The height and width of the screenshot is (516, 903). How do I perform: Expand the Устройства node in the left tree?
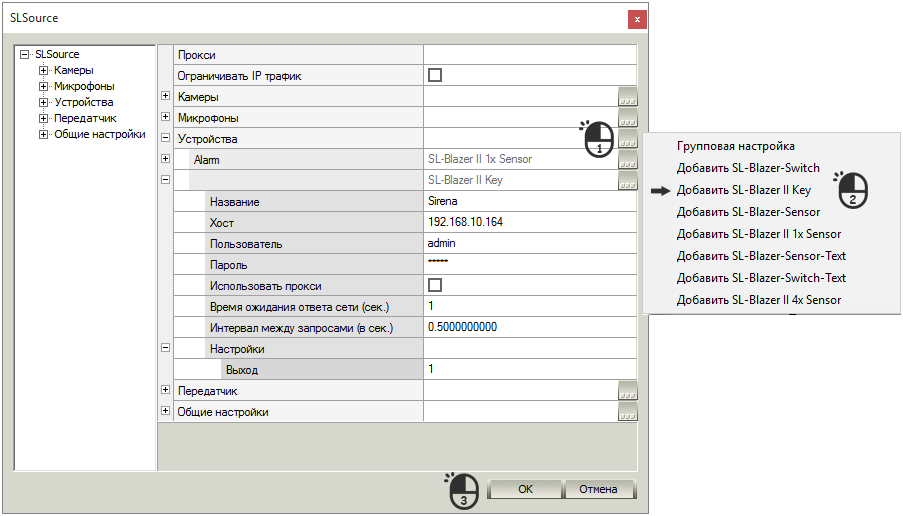click(43, 103)
